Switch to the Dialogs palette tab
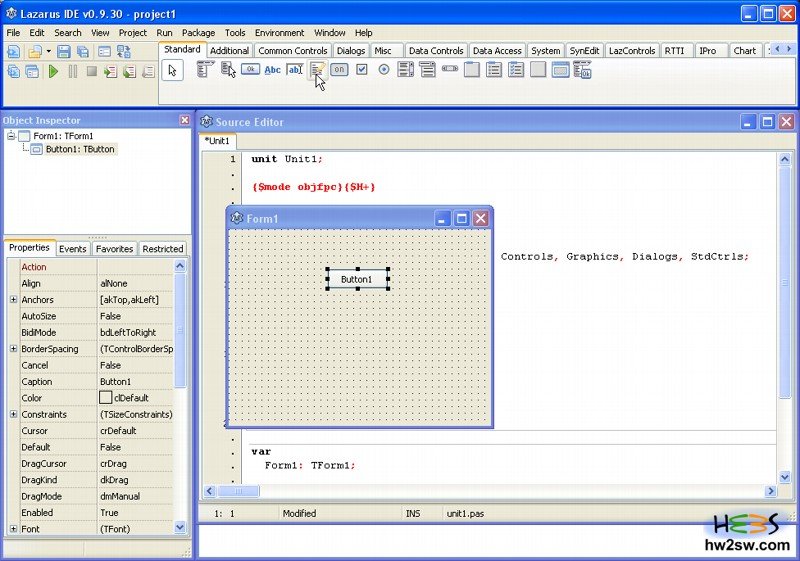Screen dimensions: 800x561 [x=351, y=50]
